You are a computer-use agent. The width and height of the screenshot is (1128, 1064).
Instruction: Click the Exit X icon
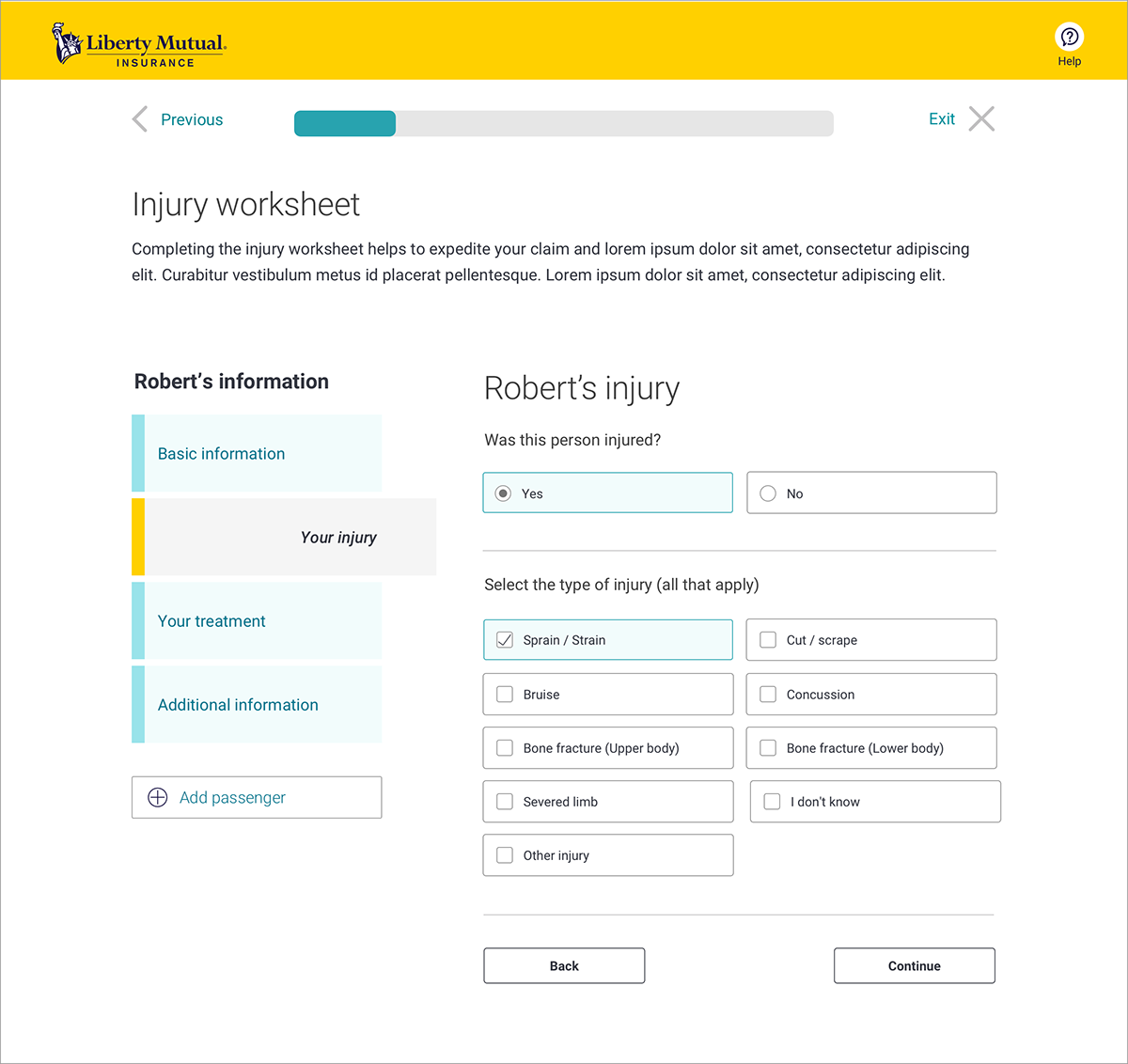coord(981,119)
